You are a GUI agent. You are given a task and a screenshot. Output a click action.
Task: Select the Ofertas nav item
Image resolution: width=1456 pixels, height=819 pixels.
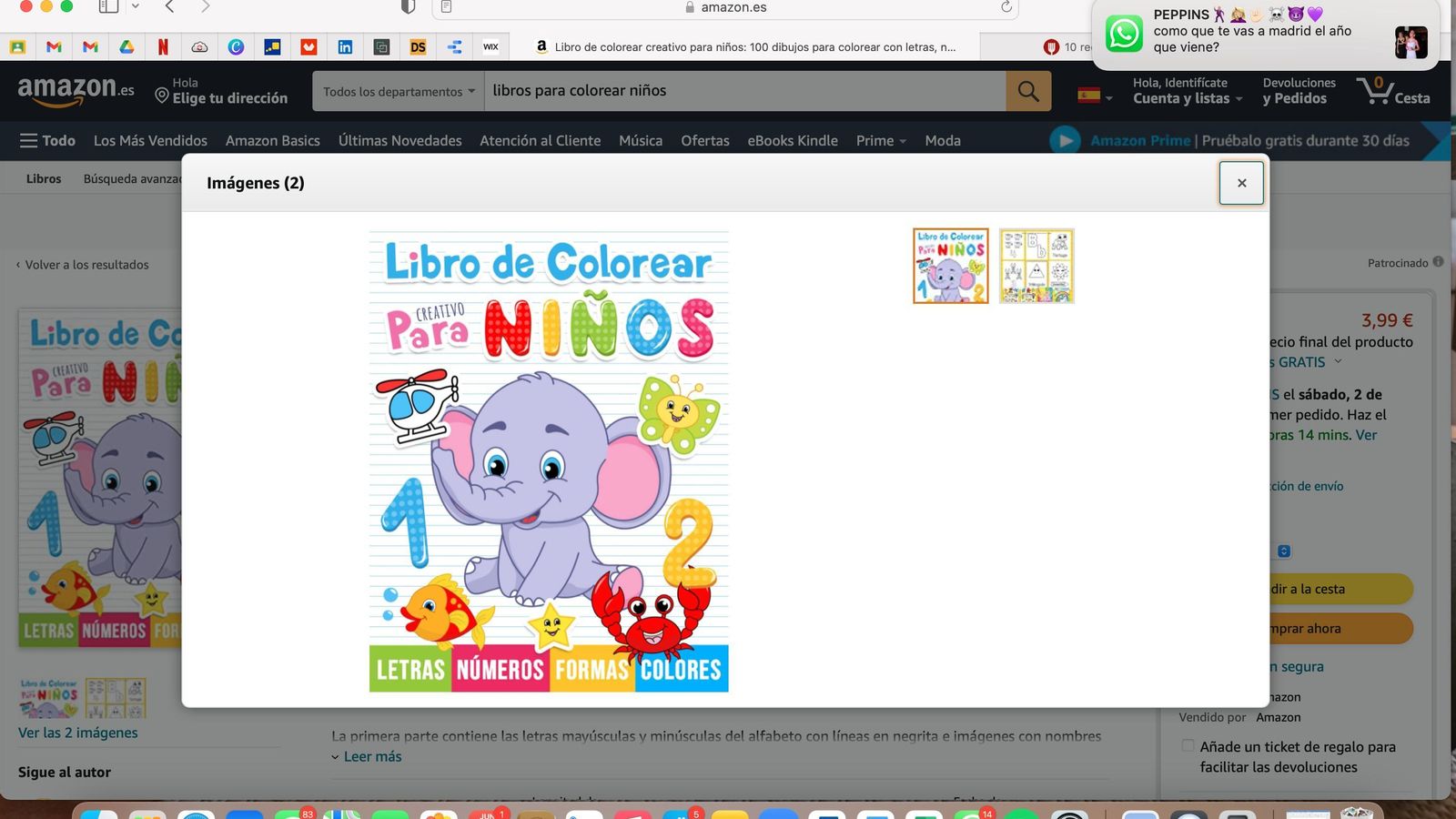(x=704, y=141)
